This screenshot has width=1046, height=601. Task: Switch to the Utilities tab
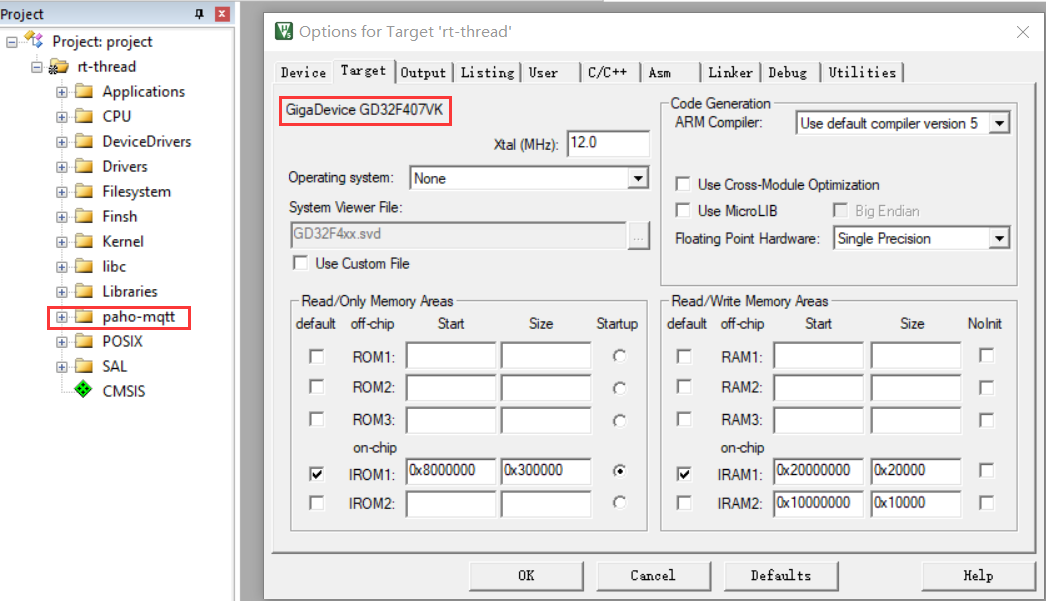(x=863, y=72)
